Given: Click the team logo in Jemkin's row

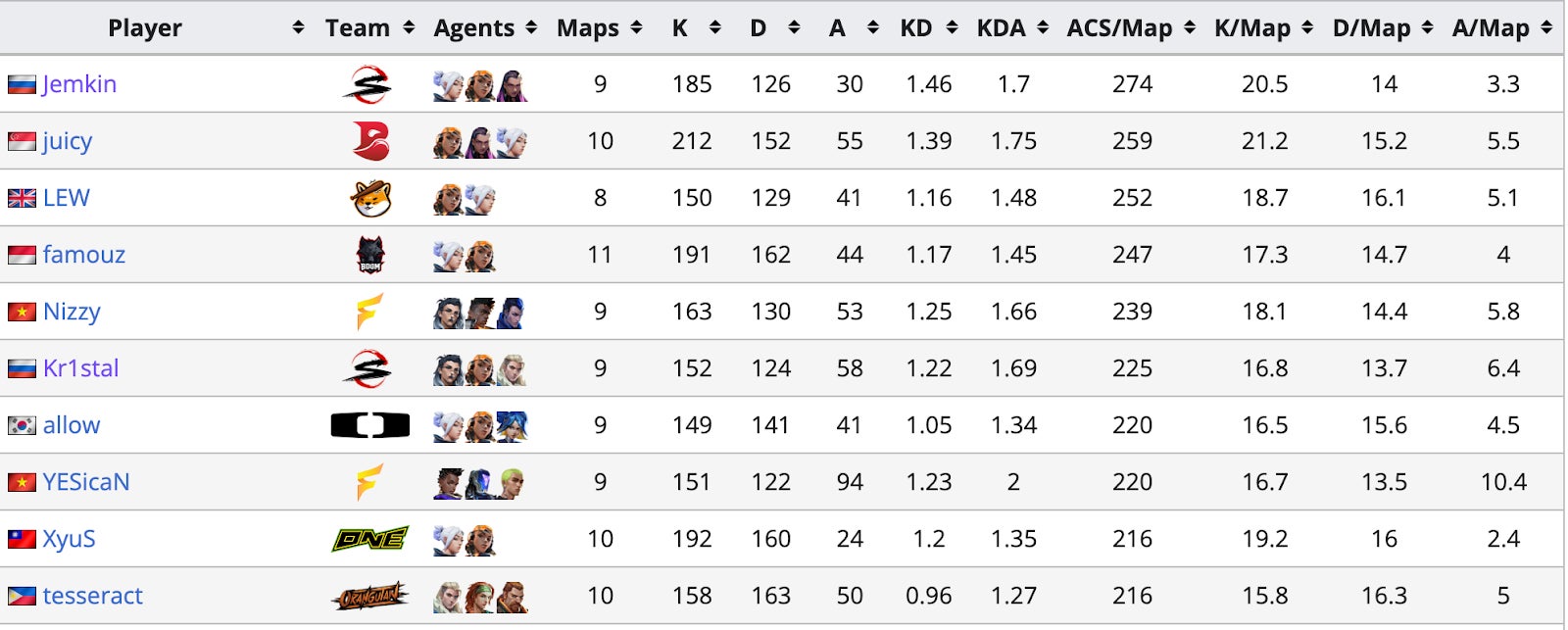Looking at the screenshot, I should pyautogui.click(x=367, y=85).
